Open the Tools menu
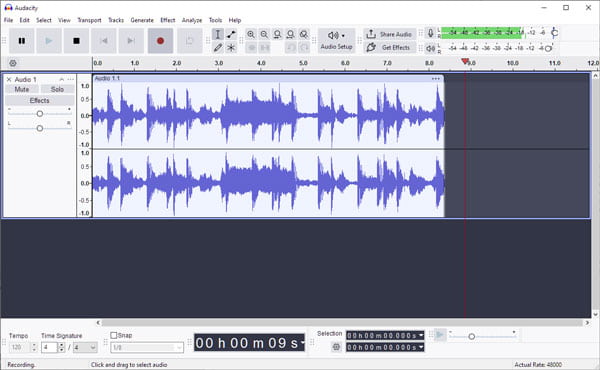The width and height of the screenshot is (600, 370). click(x=215, y=20)
